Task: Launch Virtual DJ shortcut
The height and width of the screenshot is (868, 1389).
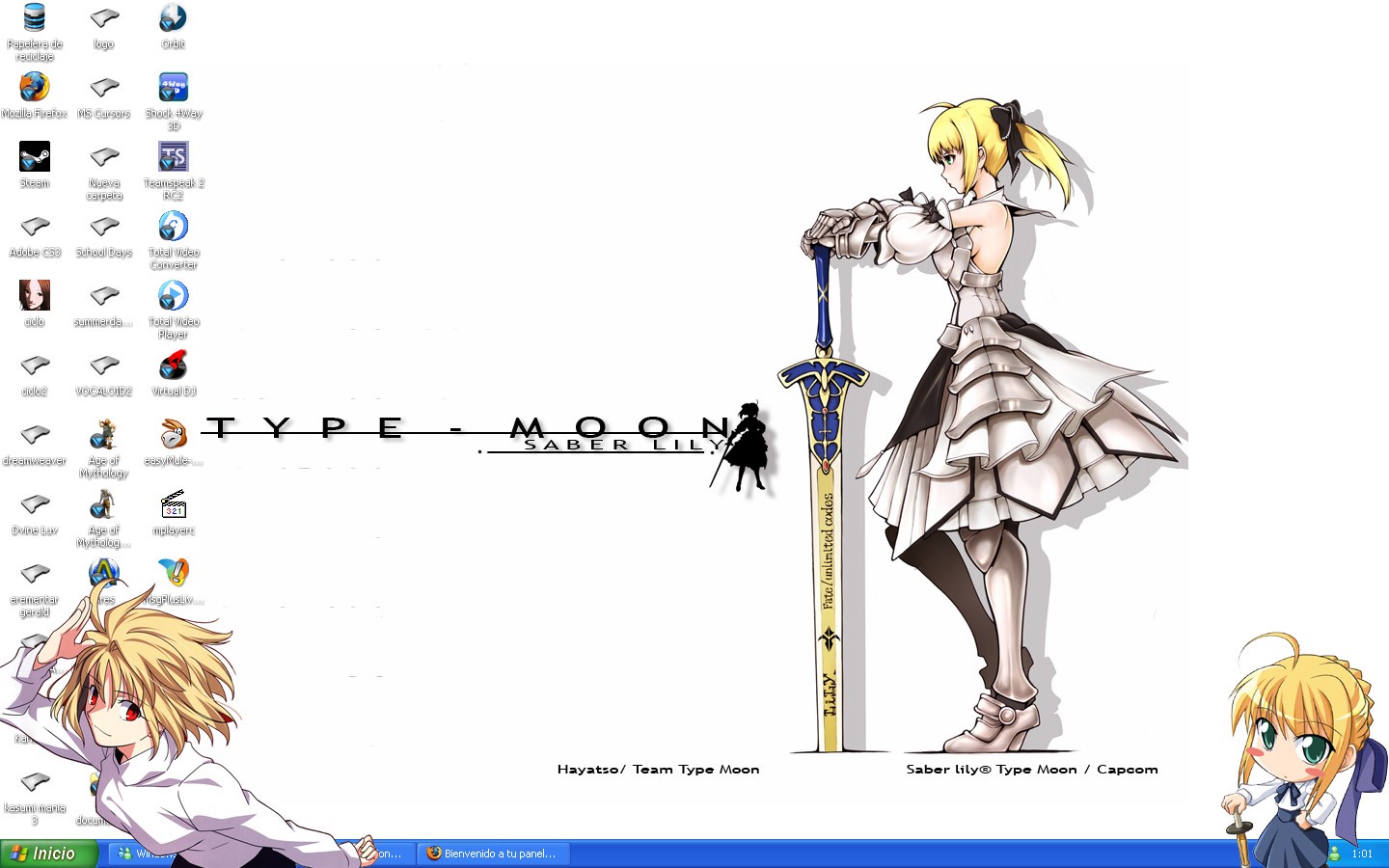Action: point(174,373)
